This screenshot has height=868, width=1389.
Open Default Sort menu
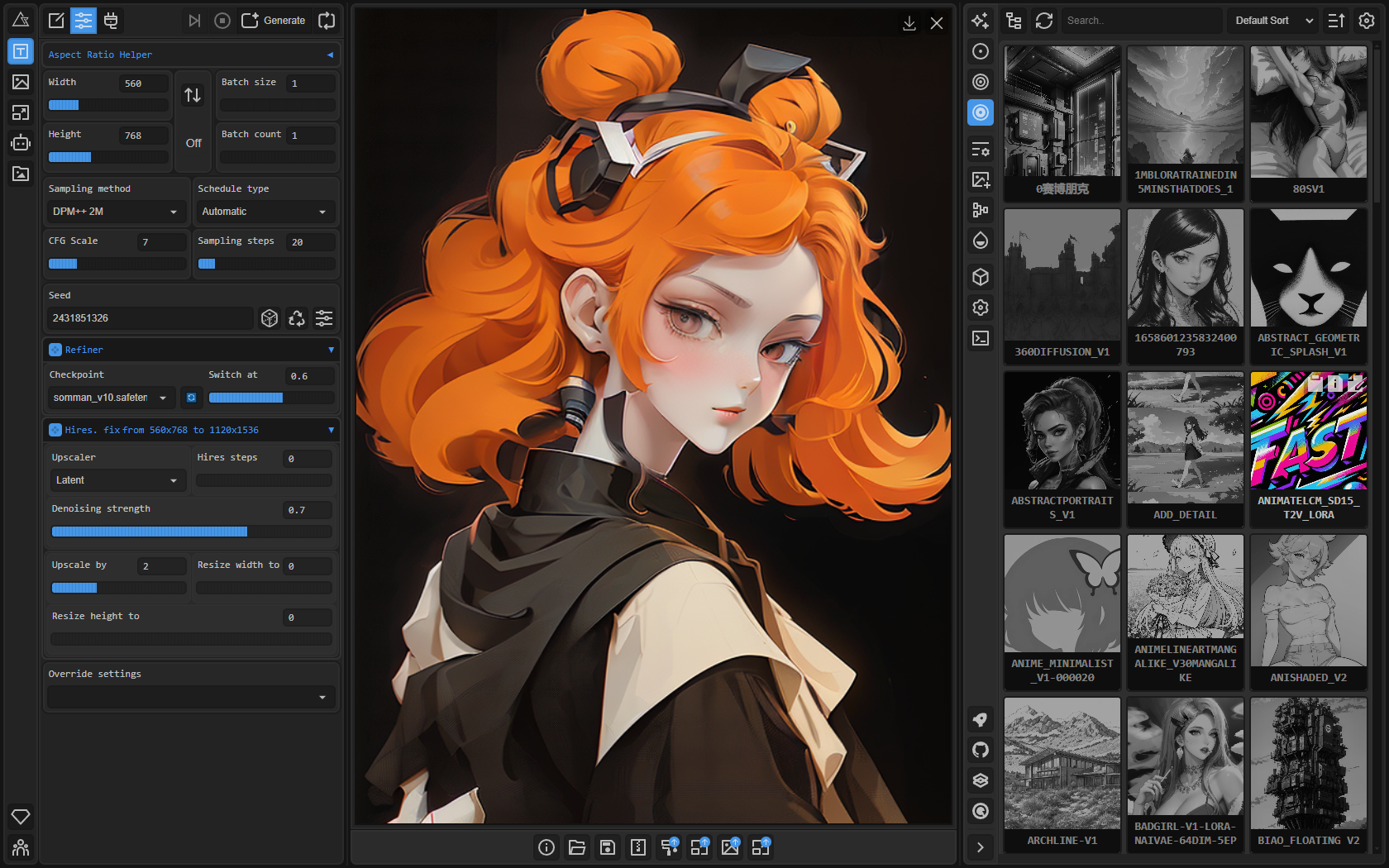click(x=1273, y=21)
